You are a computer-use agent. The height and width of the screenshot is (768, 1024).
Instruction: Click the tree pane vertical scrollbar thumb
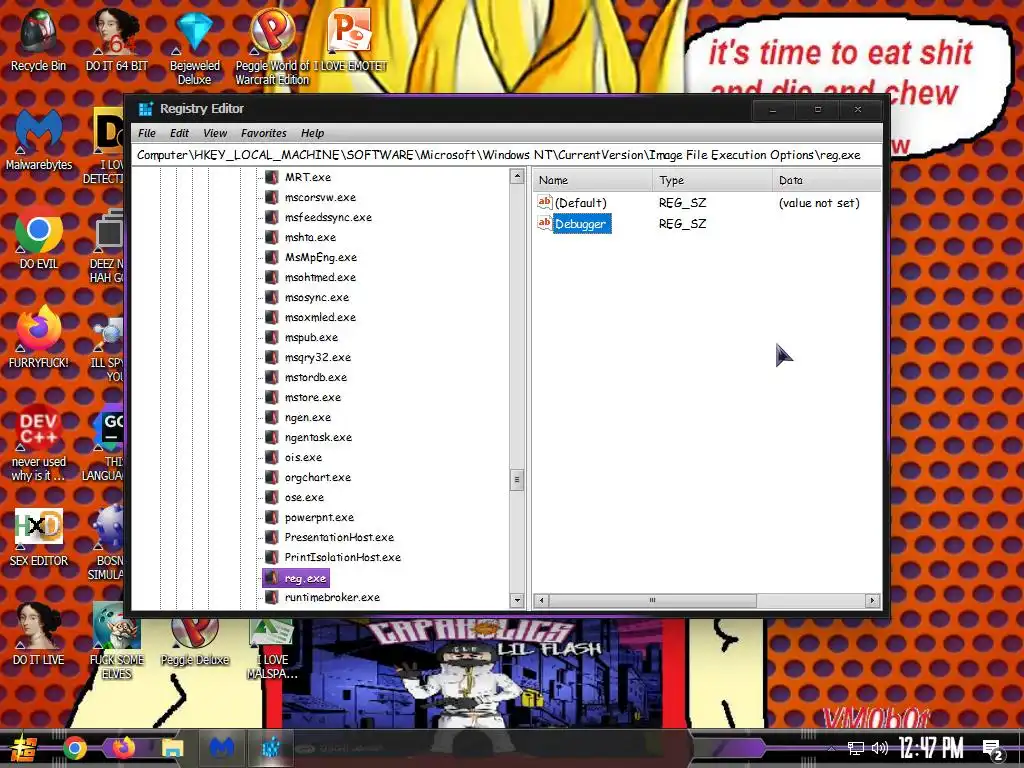(x=517, y=479)
